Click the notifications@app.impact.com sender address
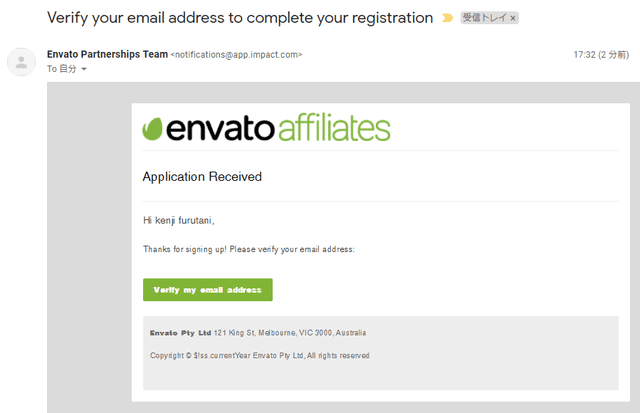The image size is (640, 413). [x=236, y=55]
